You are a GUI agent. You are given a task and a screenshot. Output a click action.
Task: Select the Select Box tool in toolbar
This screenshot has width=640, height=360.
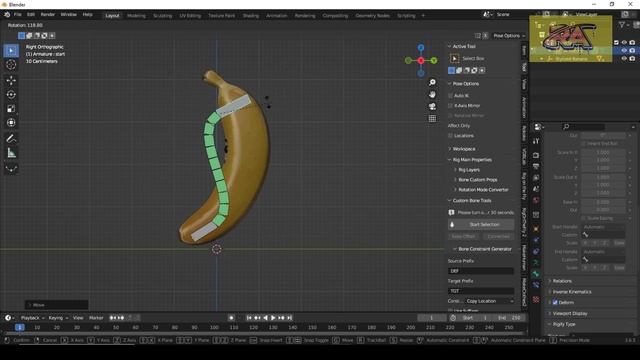(11, 50)
